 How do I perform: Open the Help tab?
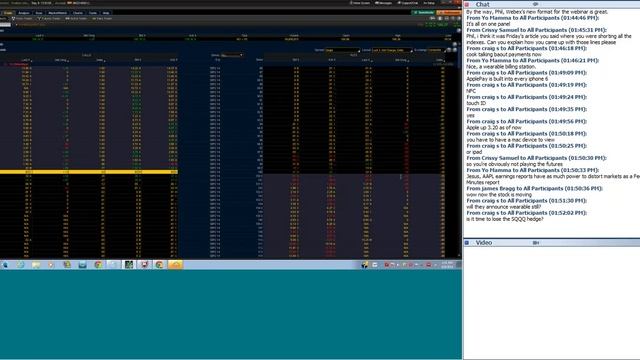[x=106, y=13]
